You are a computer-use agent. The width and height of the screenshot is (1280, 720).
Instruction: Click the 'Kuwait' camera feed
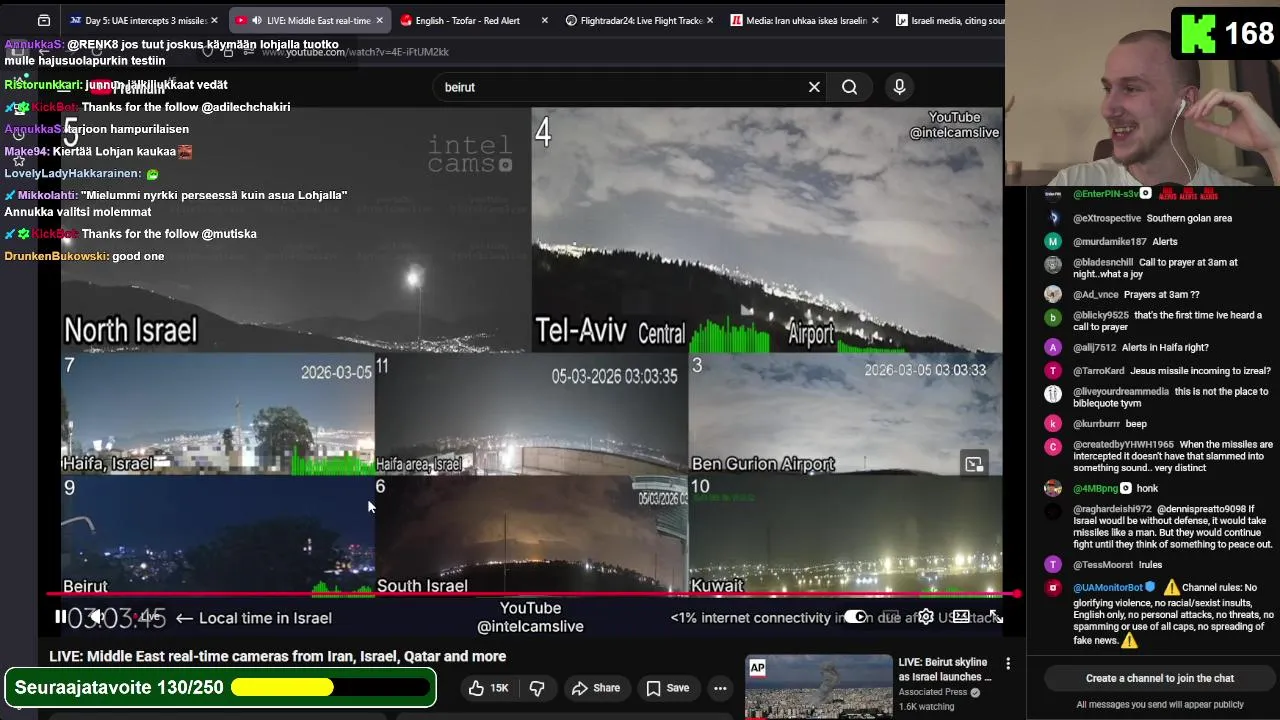click(x=845, y=535)
